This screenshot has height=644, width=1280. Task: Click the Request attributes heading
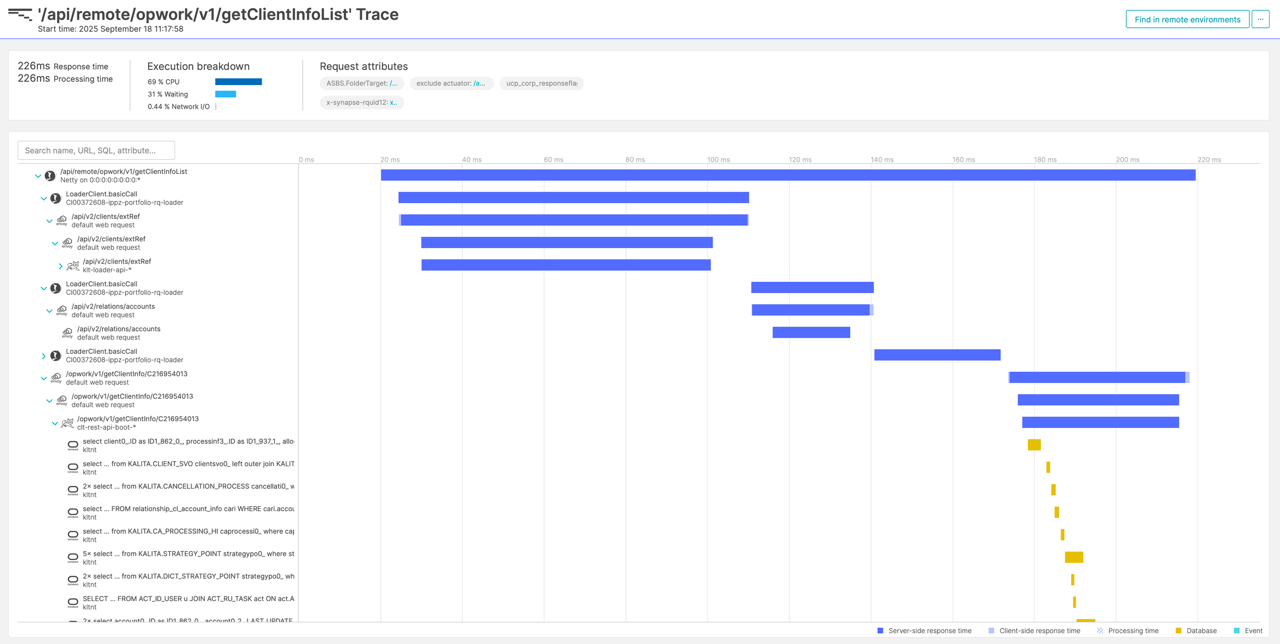[x=364, y=66]
